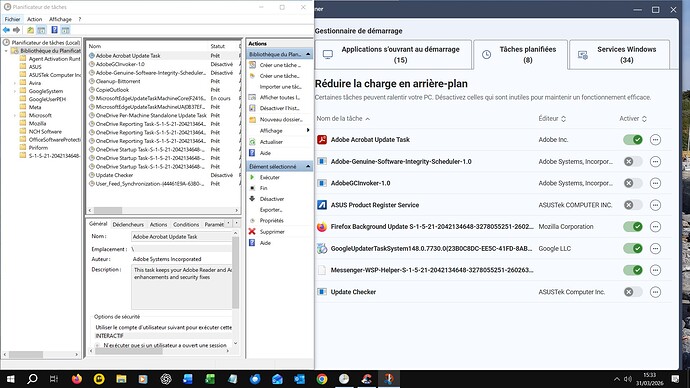Open more options for AdobeGCInvoker-1.0 row
The image size is (690, 388).
[x=655, y=183]
